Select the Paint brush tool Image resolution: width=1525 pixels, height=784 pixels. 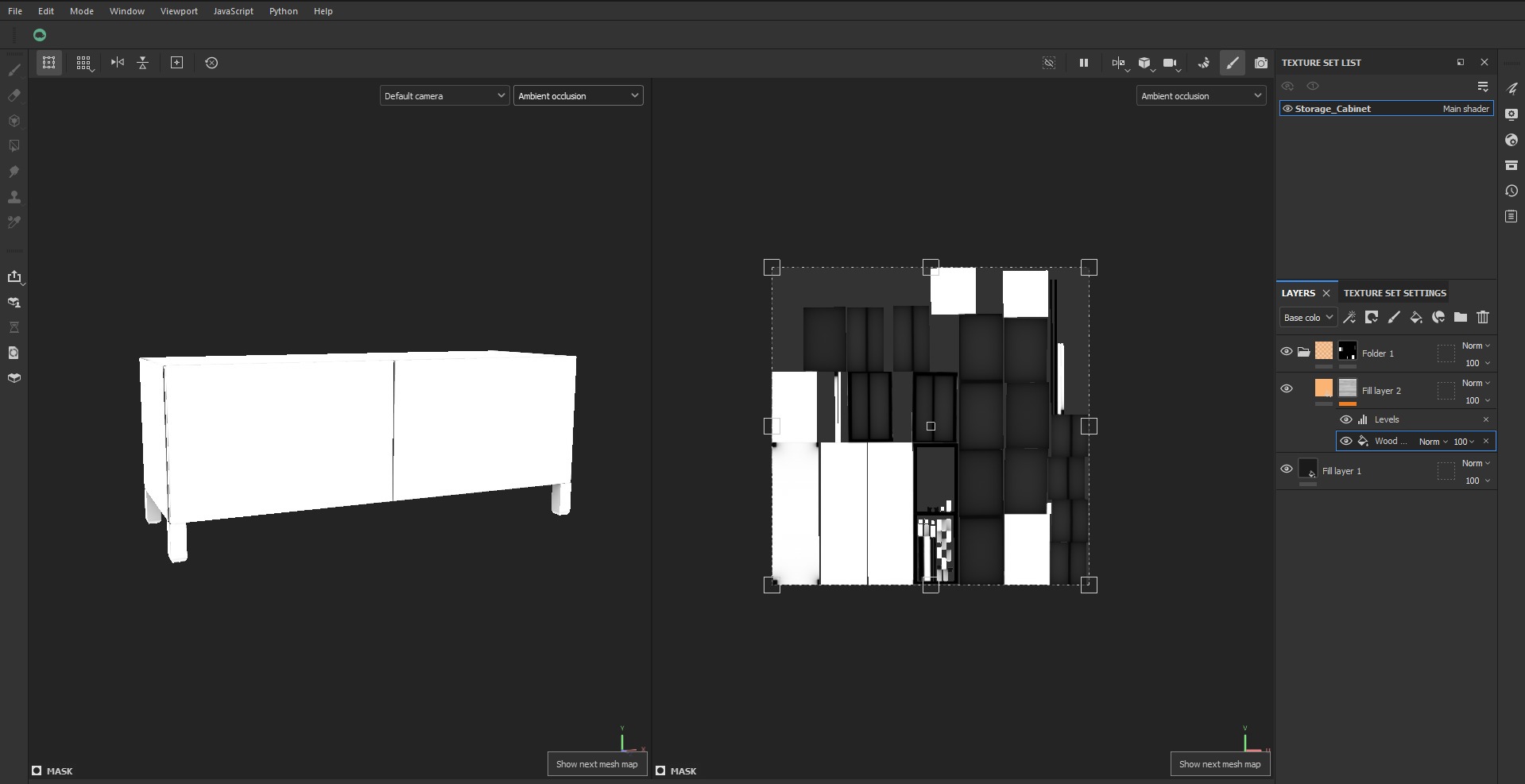(14, 70)
